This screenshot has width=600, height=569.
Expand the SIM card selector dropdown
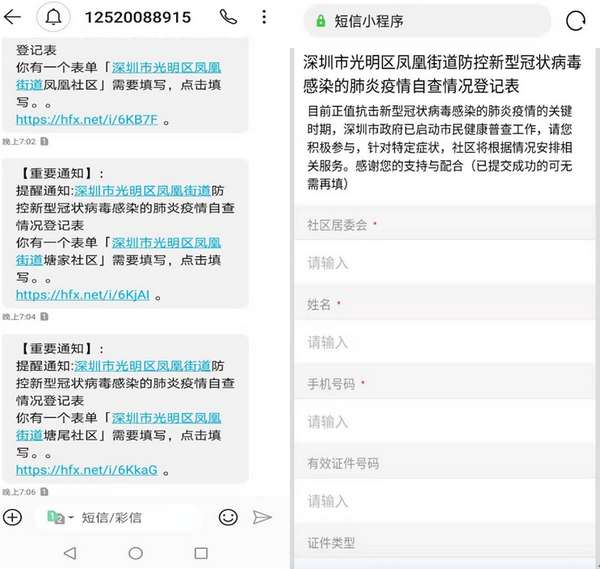[61, 518]
